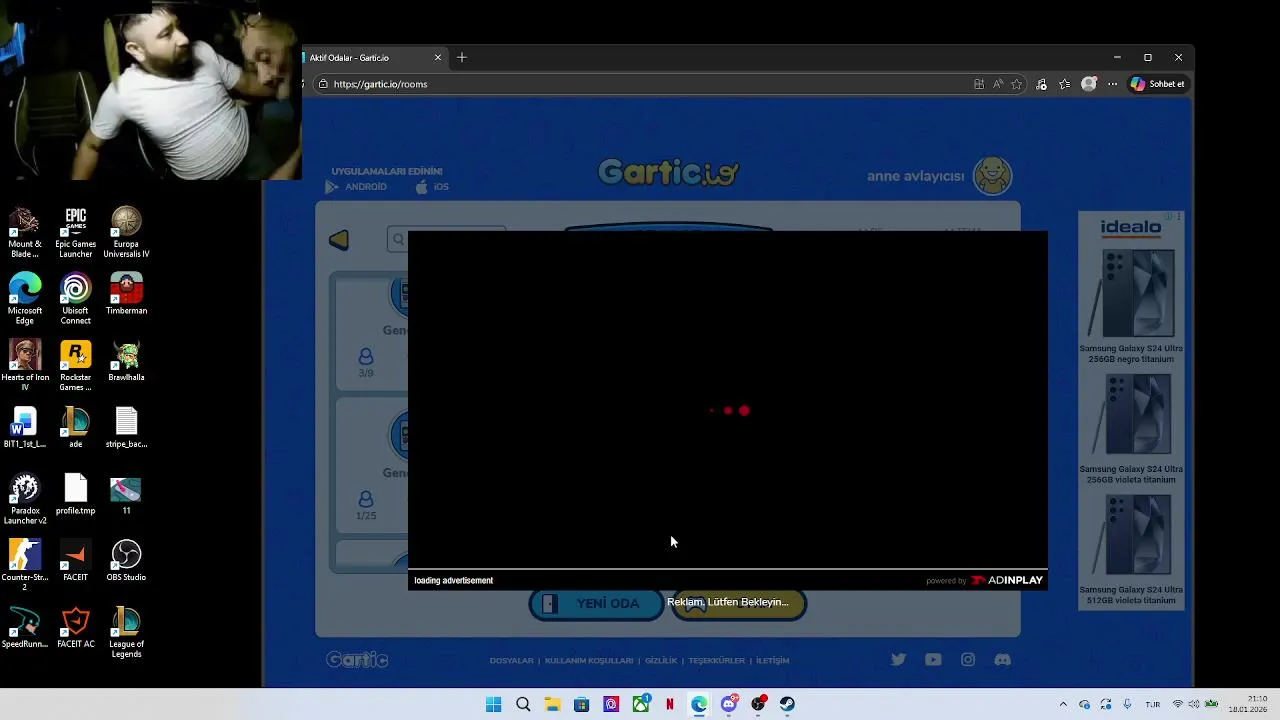Click the Reklam, Lütfen Bekleyin button
The image size is (1280, 720).
coord(739,604)
